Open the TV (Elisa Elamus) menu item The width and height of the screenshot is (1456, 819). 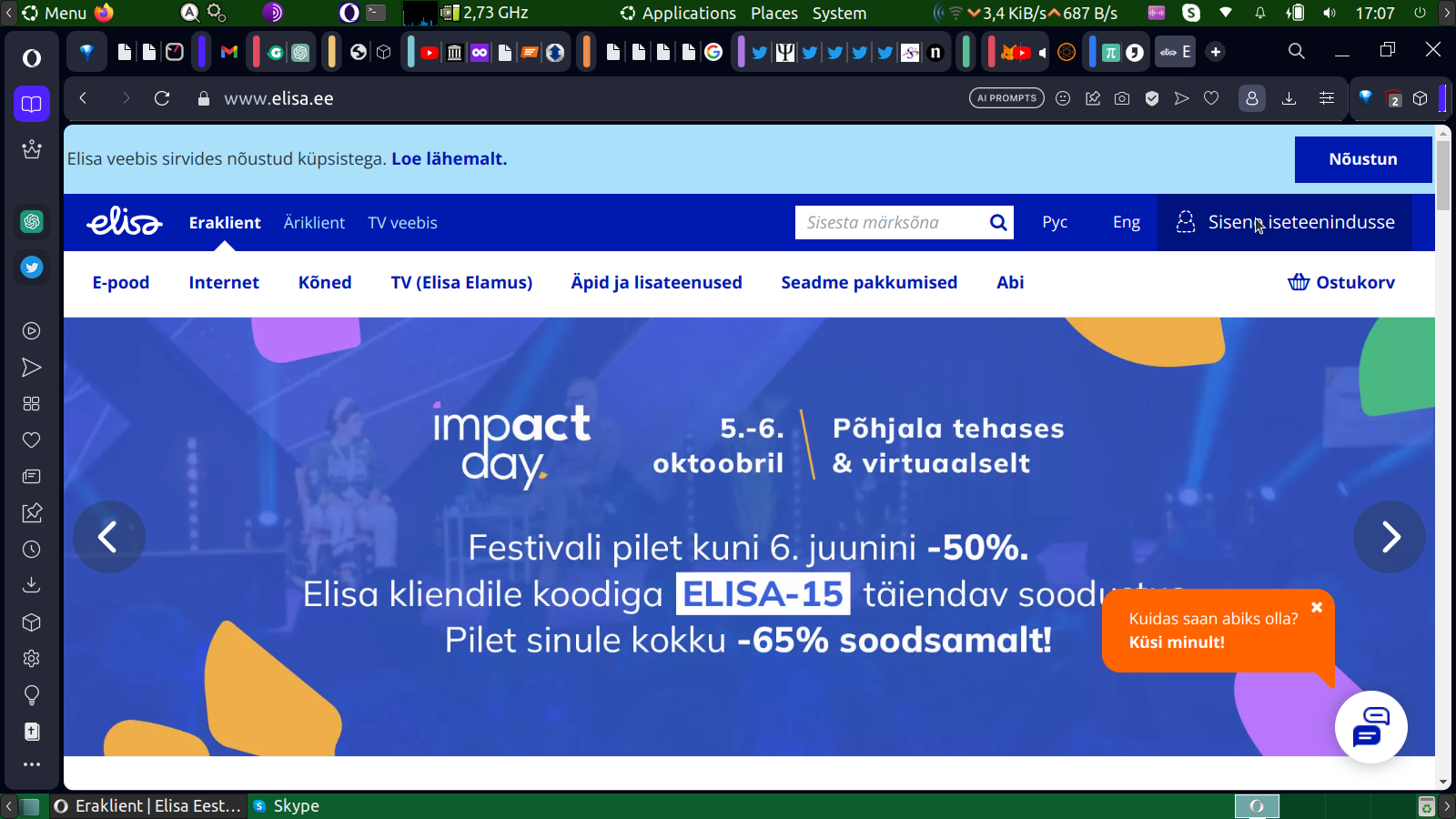click(461, 283)
